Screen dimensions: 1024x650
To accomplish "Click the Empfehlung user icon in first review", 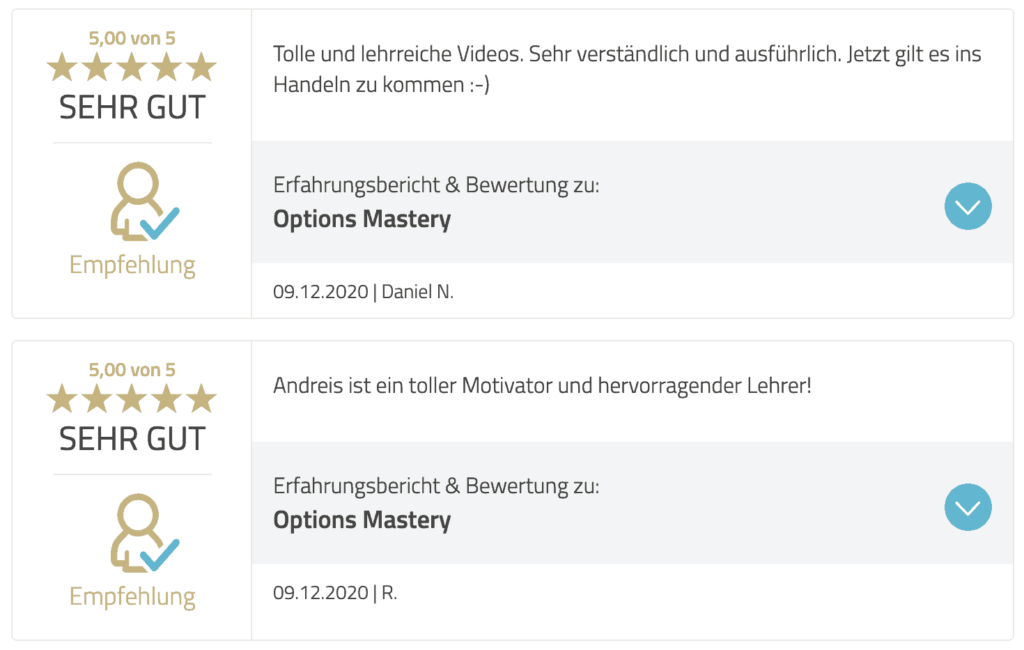I will [144, 201].
